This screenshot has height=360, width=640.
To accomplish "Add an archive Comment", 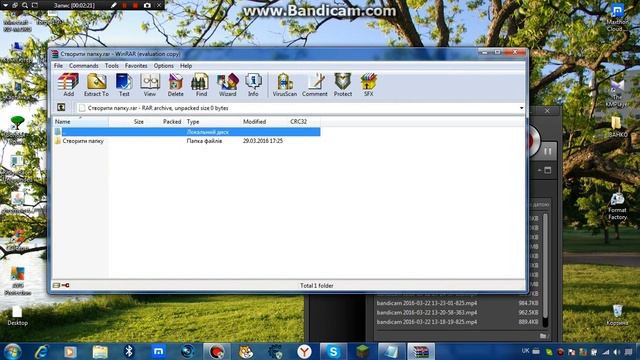I will (315, 85).
